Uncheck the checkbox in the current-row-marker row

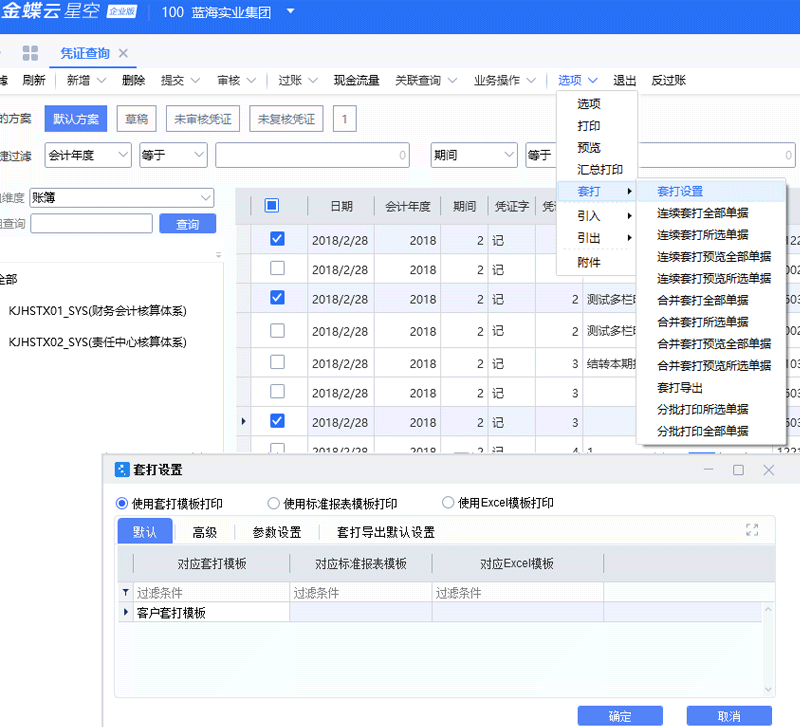coord(277,421)
